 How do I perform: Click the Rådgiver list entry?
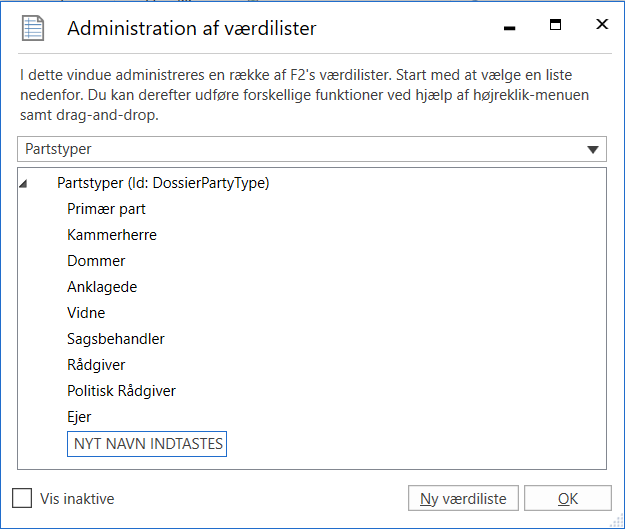96,365
